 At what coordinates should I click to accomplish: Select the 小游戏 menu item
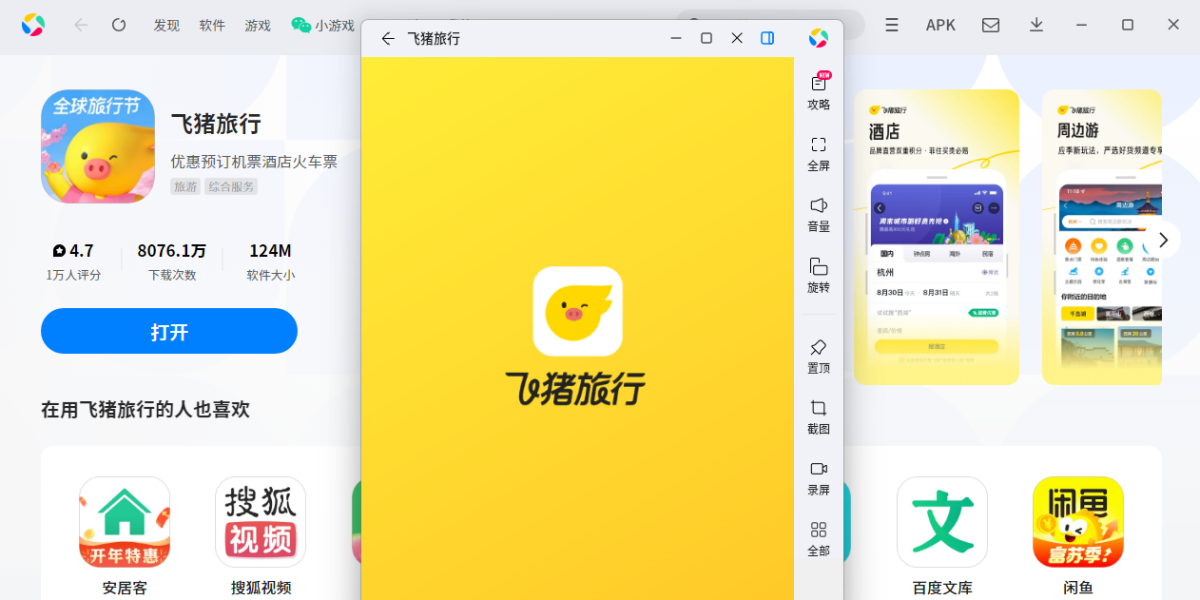pyautogui.click(x=323, y=25)
